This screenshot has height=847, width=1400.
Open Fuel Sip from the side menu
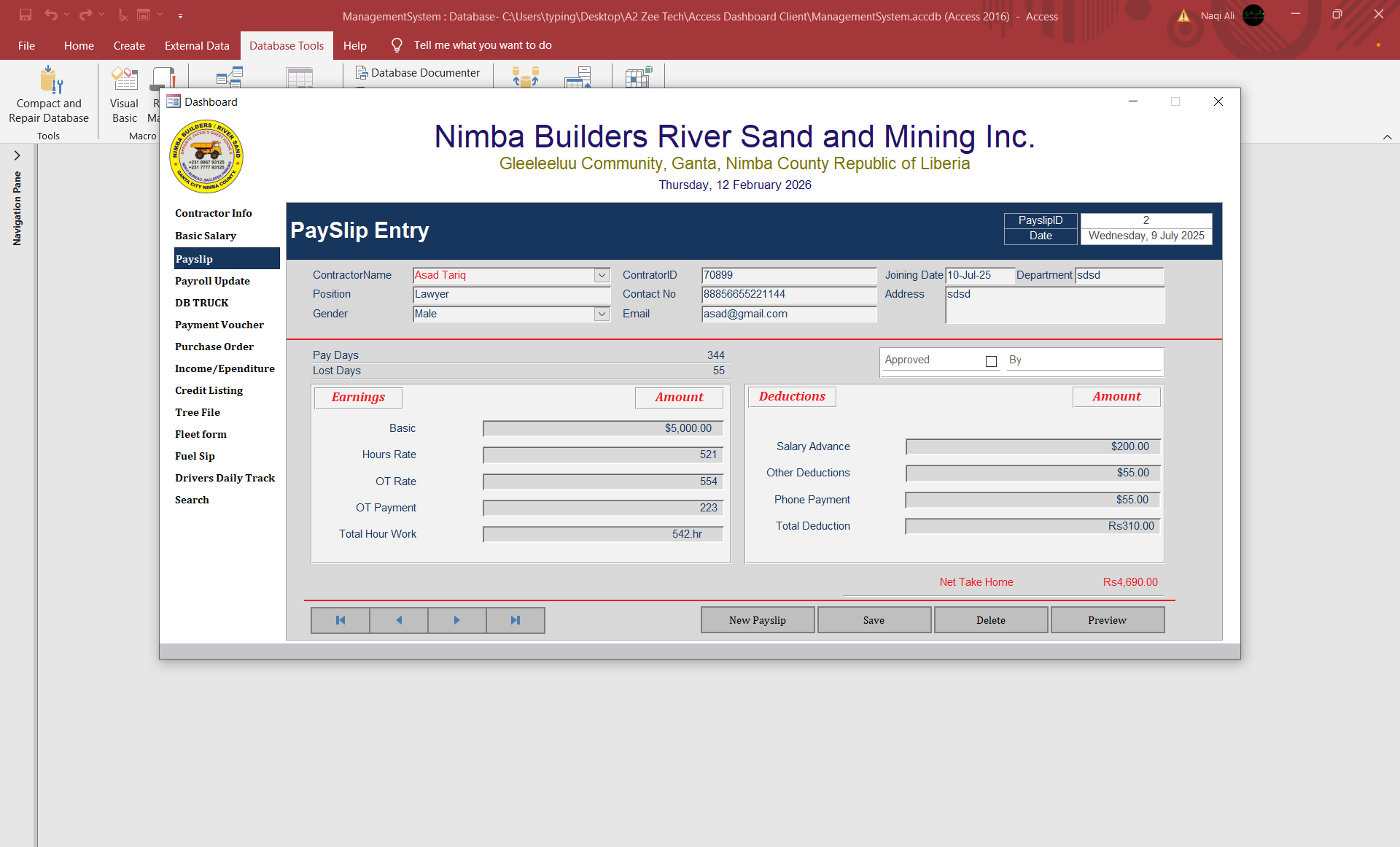pyautogui.click(x=195, y=456)
